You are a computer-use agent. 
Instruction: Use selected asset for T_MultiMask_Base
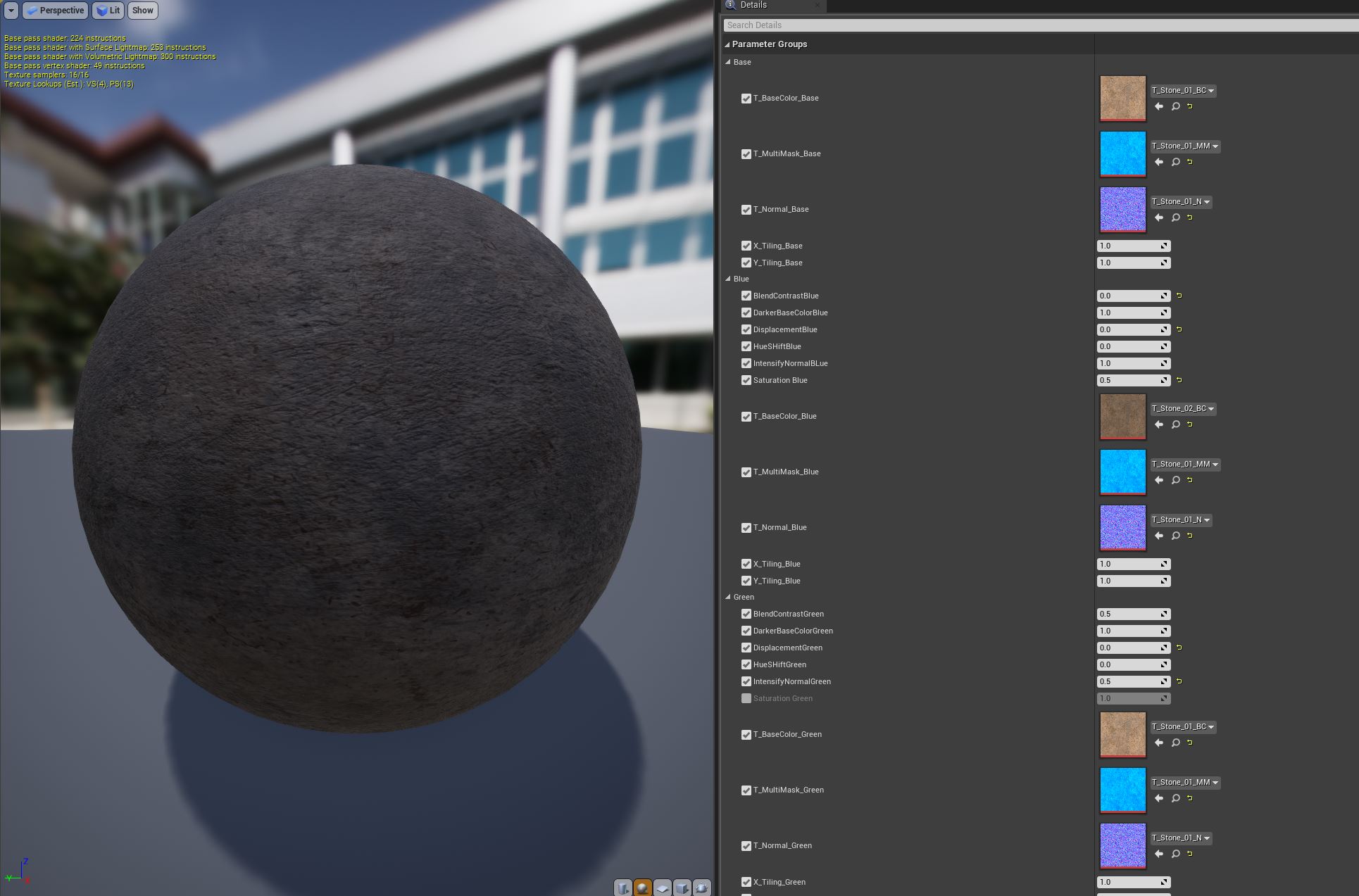tap(1159, 162)
